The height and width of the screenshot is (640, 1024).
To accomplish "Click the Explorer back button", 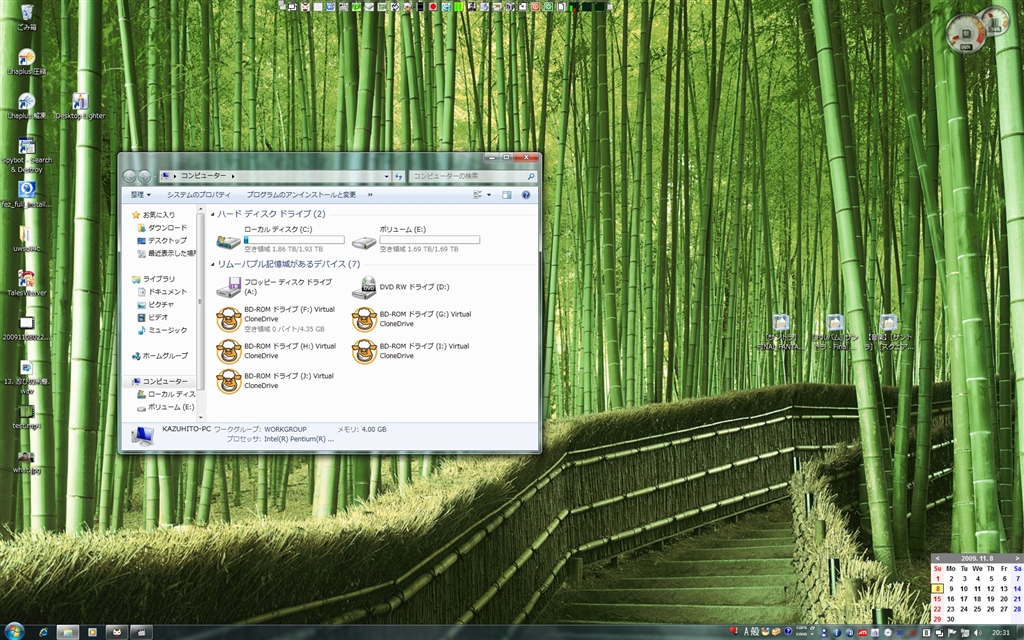I will click(129, 176).
